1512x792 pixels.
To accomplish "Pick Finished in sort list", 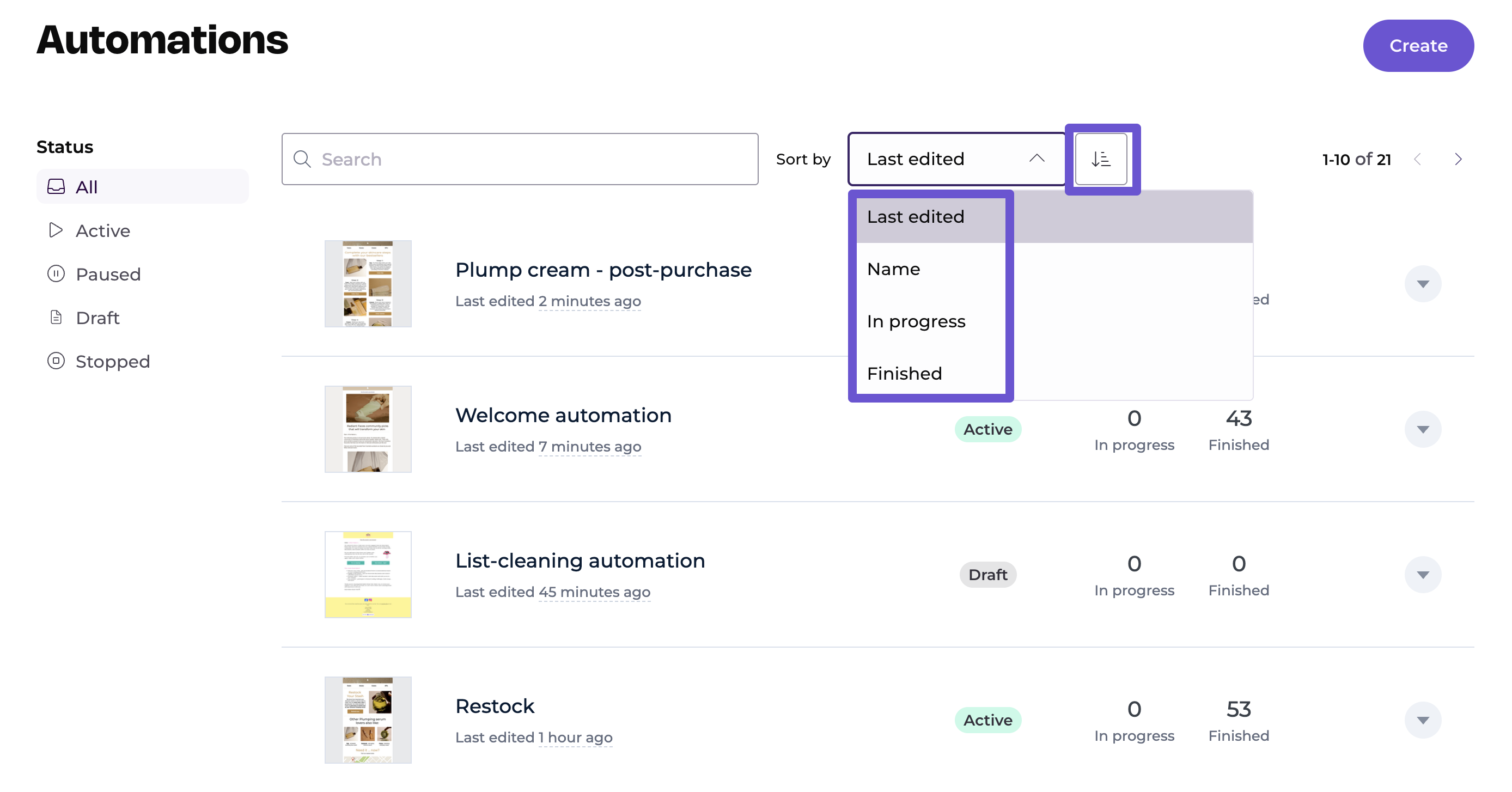I will 904,374.
